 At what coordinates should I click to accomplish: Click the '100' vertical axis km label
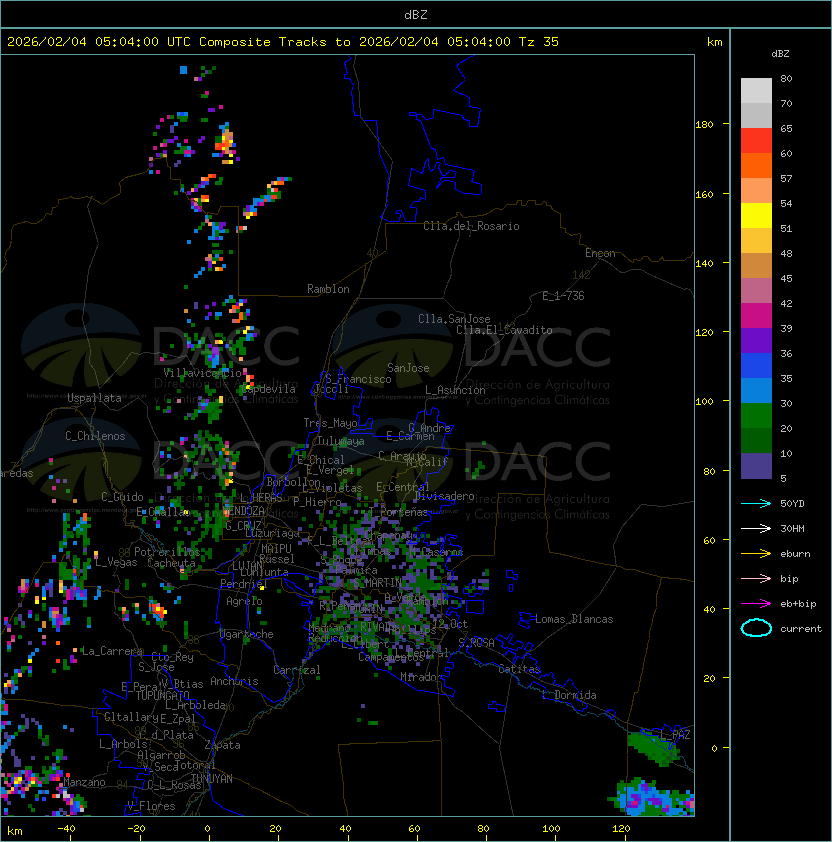(704, 402)
